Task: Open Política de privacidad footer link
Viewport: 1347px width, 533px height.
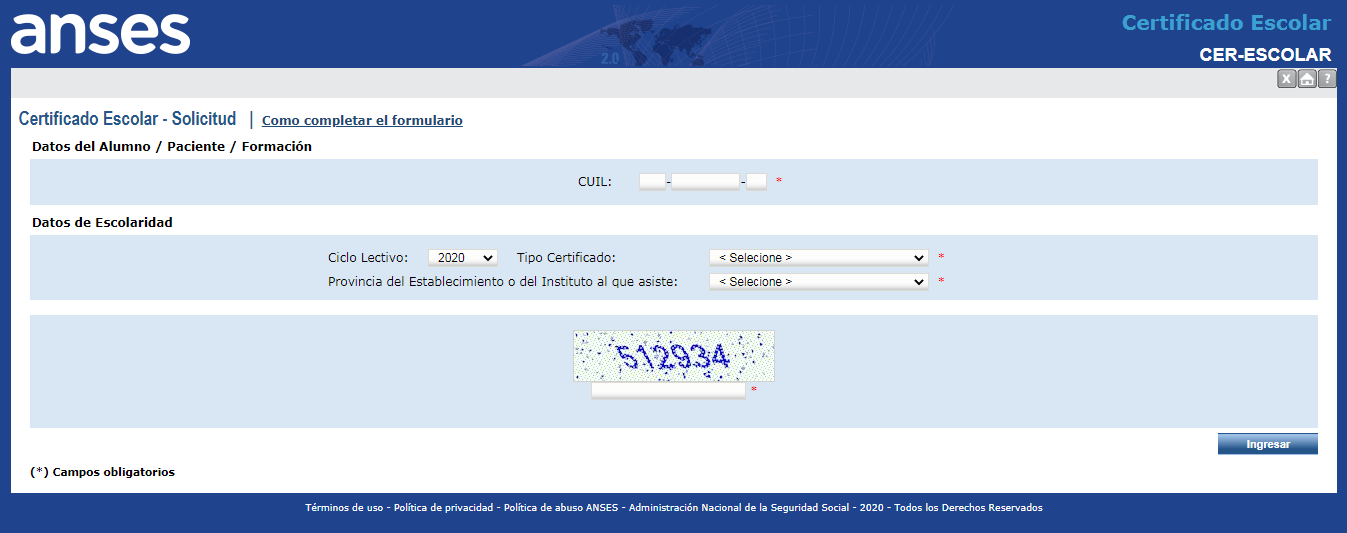Action: 443,508
